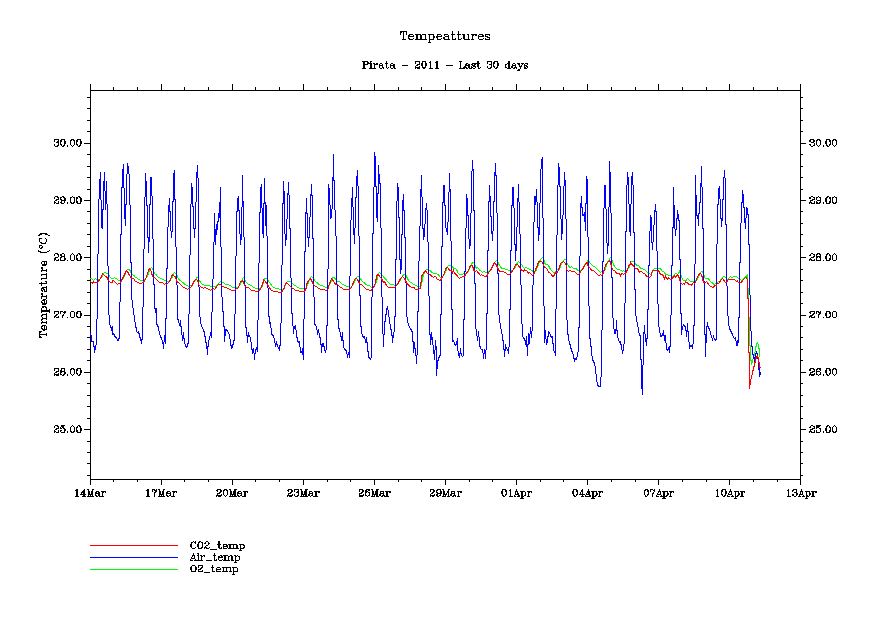Click the 13Apr date at axis end

pos(800,493)
